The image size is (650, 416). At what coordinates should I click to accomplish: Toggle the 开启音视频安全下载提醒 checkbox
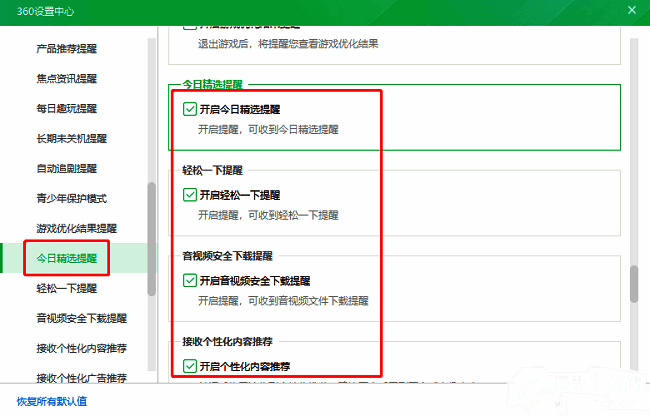coord(190,281)
